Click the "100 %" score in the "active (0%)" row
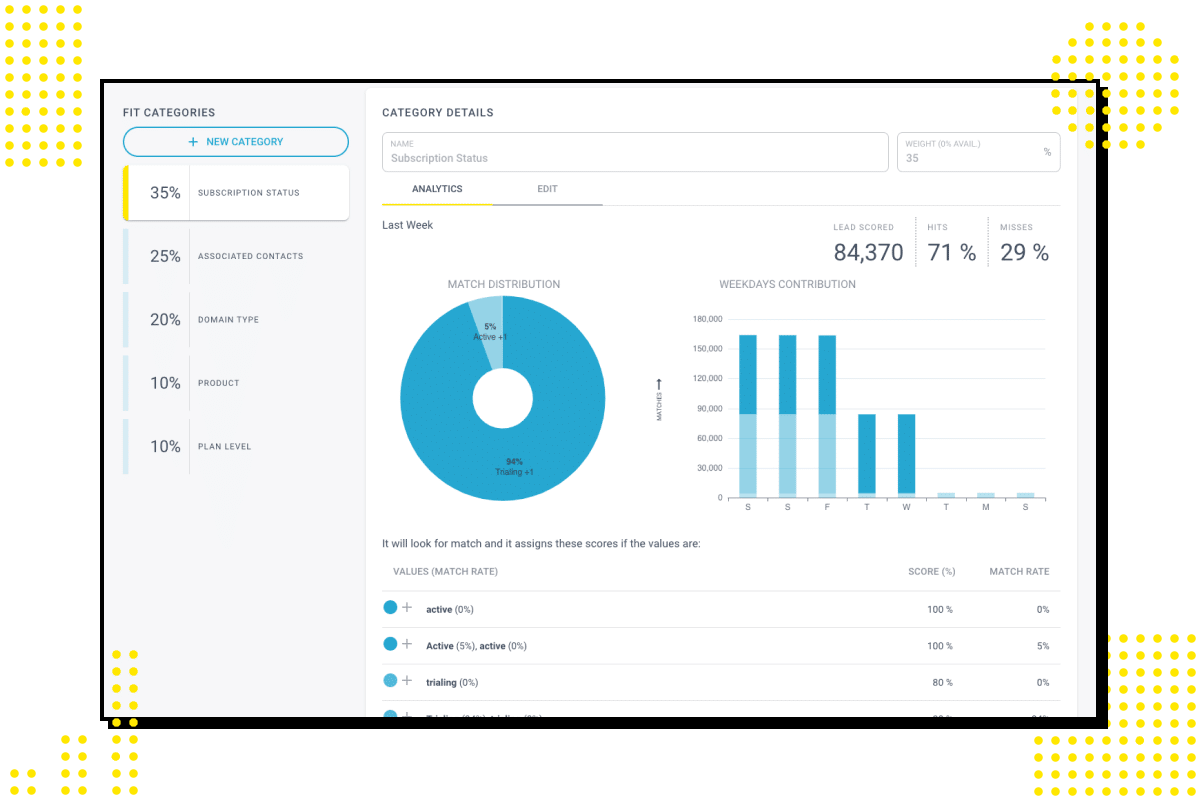The image size is (1200, 800). click(x=940, y=609)
